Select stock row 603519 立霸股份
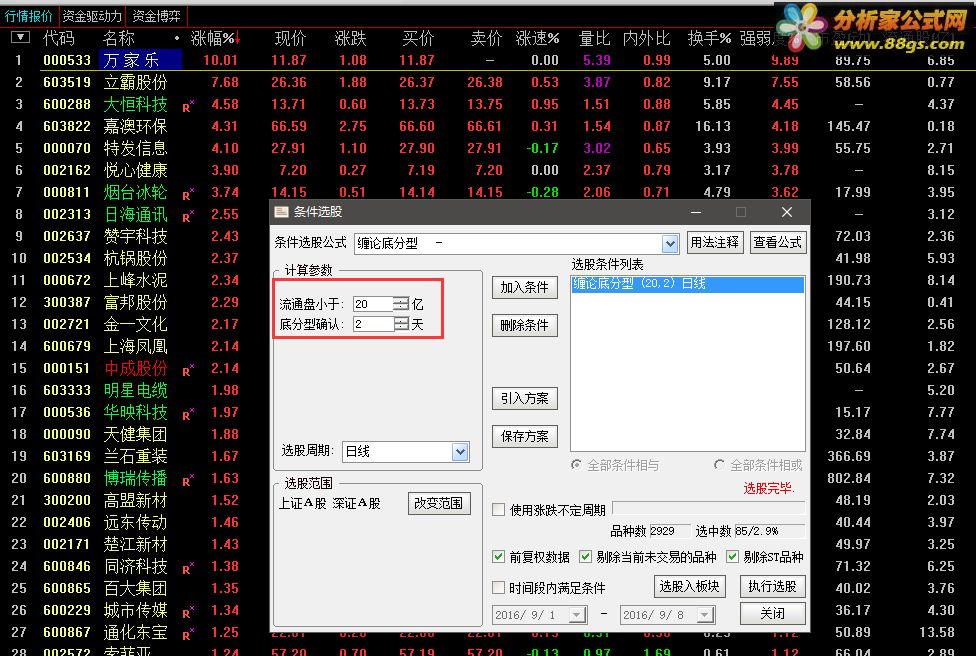The height and width of the screenshot is (656, 976). click(x=486, y=82)
